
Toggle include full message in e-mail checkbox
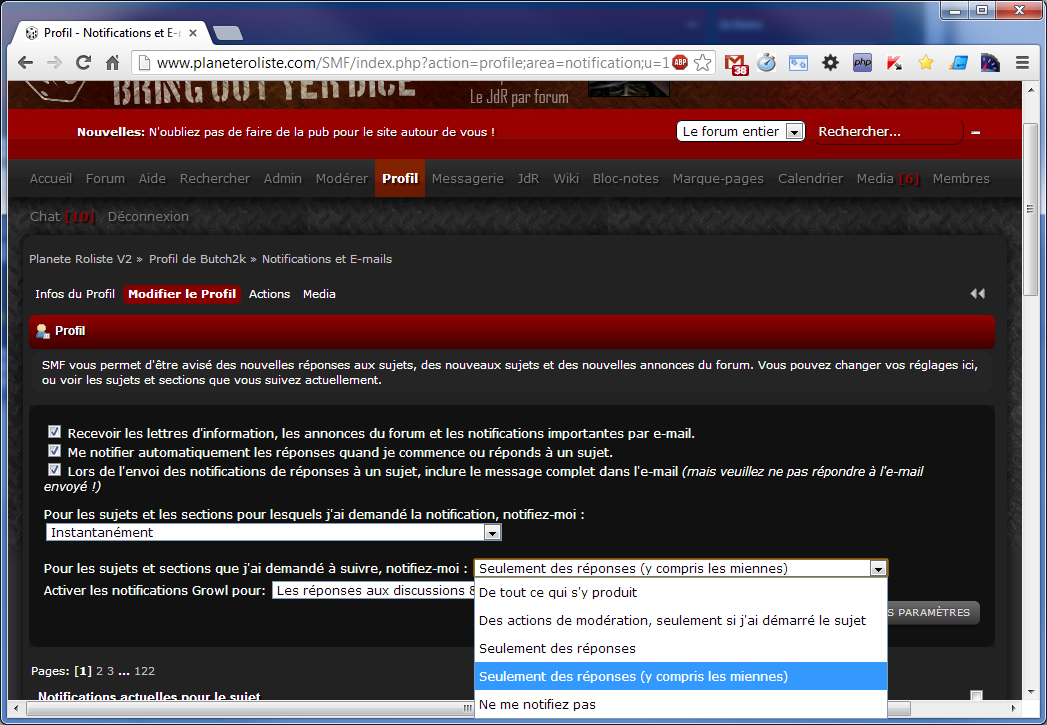pos(55,470)
